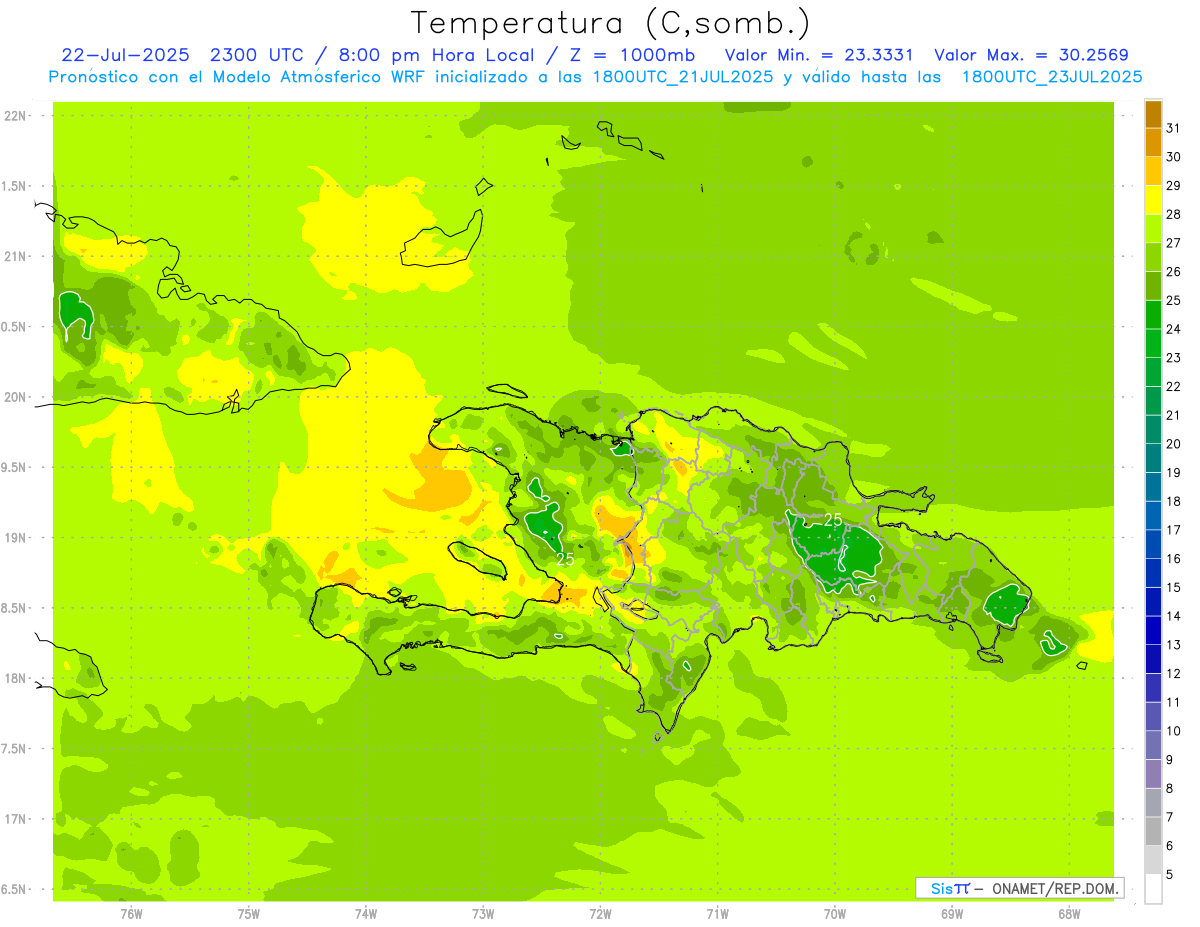
Task: Click the "ONAMET/REP.DOM." credit label
Action: (x=1056, y=888)
